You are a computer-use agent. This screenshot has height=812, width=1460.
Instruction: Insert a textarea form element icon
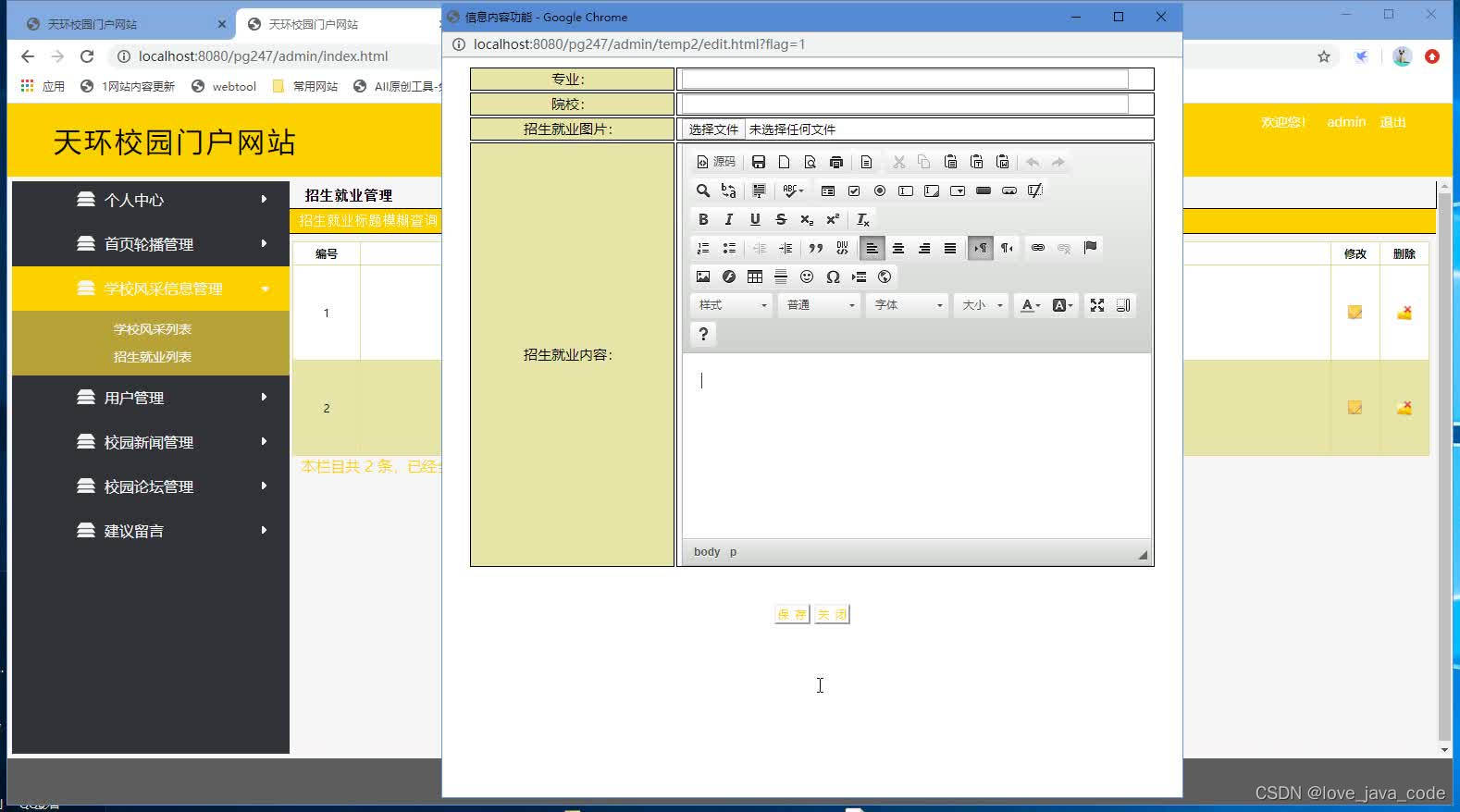932,191
